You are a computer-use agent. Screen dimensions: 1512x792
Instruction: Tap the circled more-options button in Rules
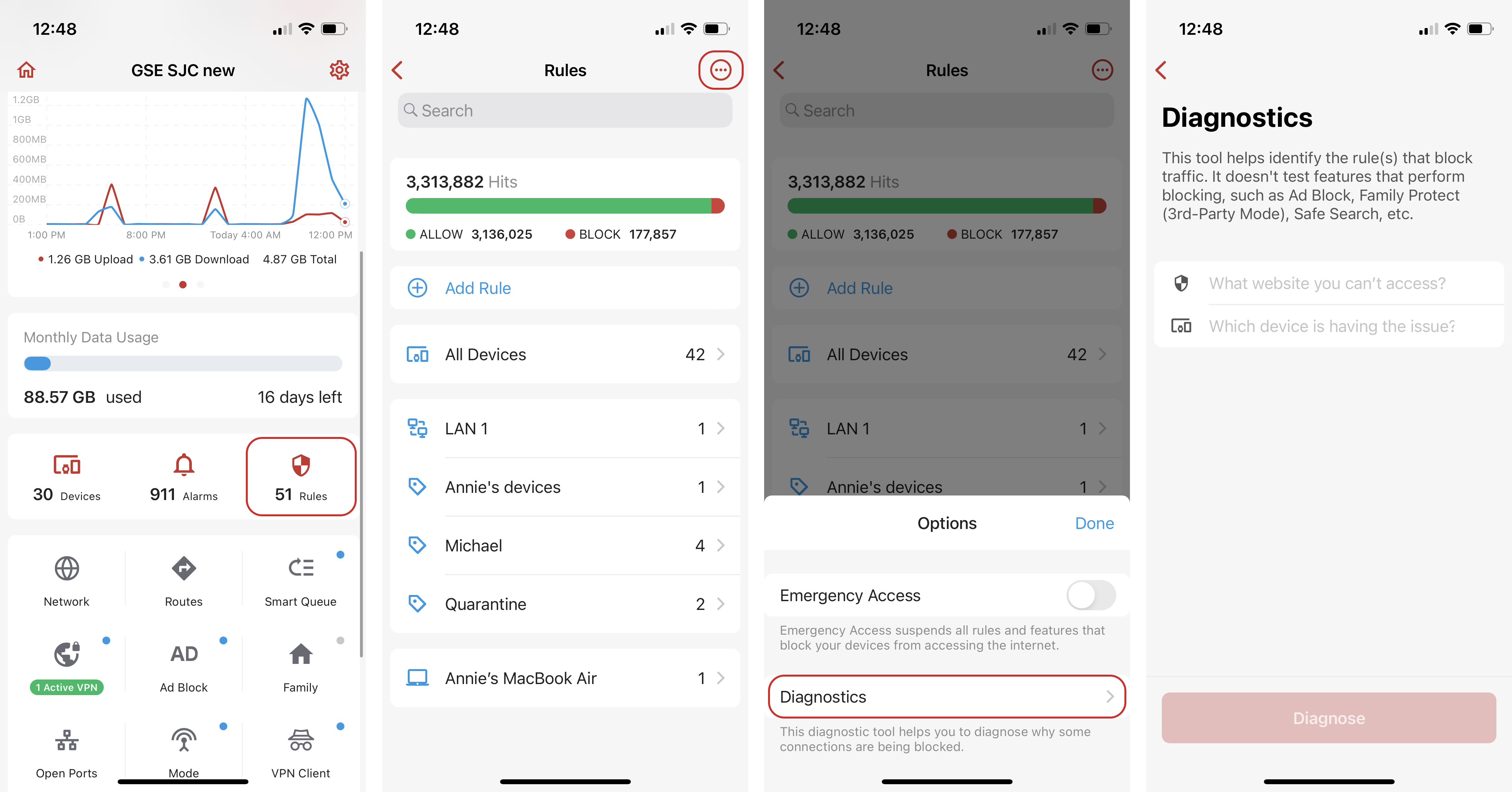click(720, 70)
